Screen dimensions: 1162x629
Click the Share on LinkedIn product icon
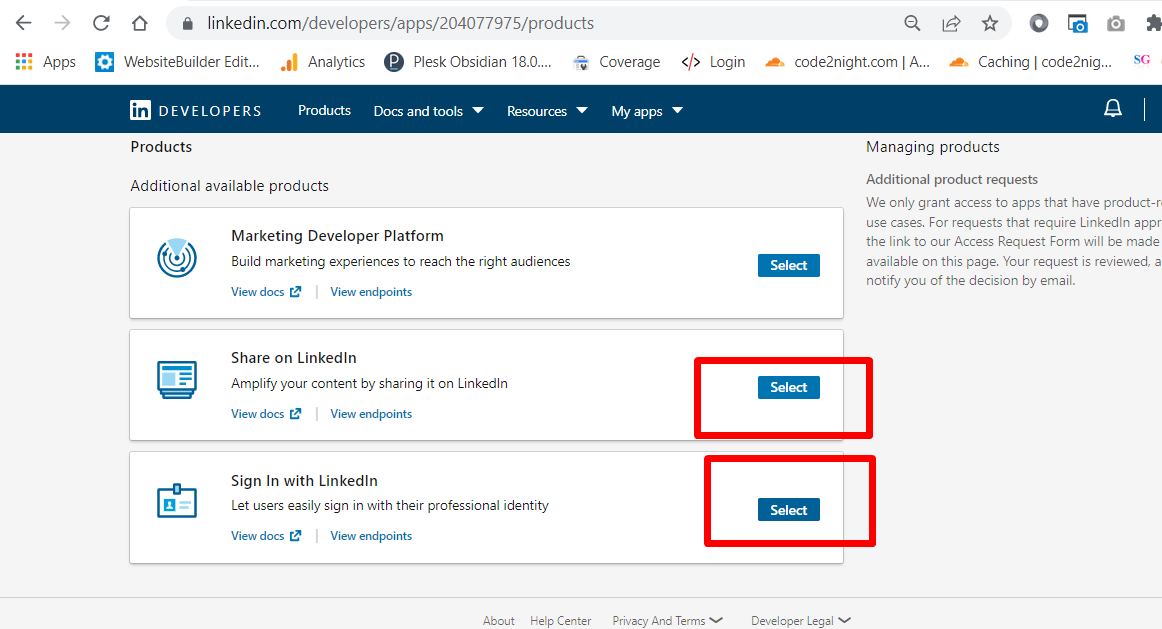[x=176, y=379]
